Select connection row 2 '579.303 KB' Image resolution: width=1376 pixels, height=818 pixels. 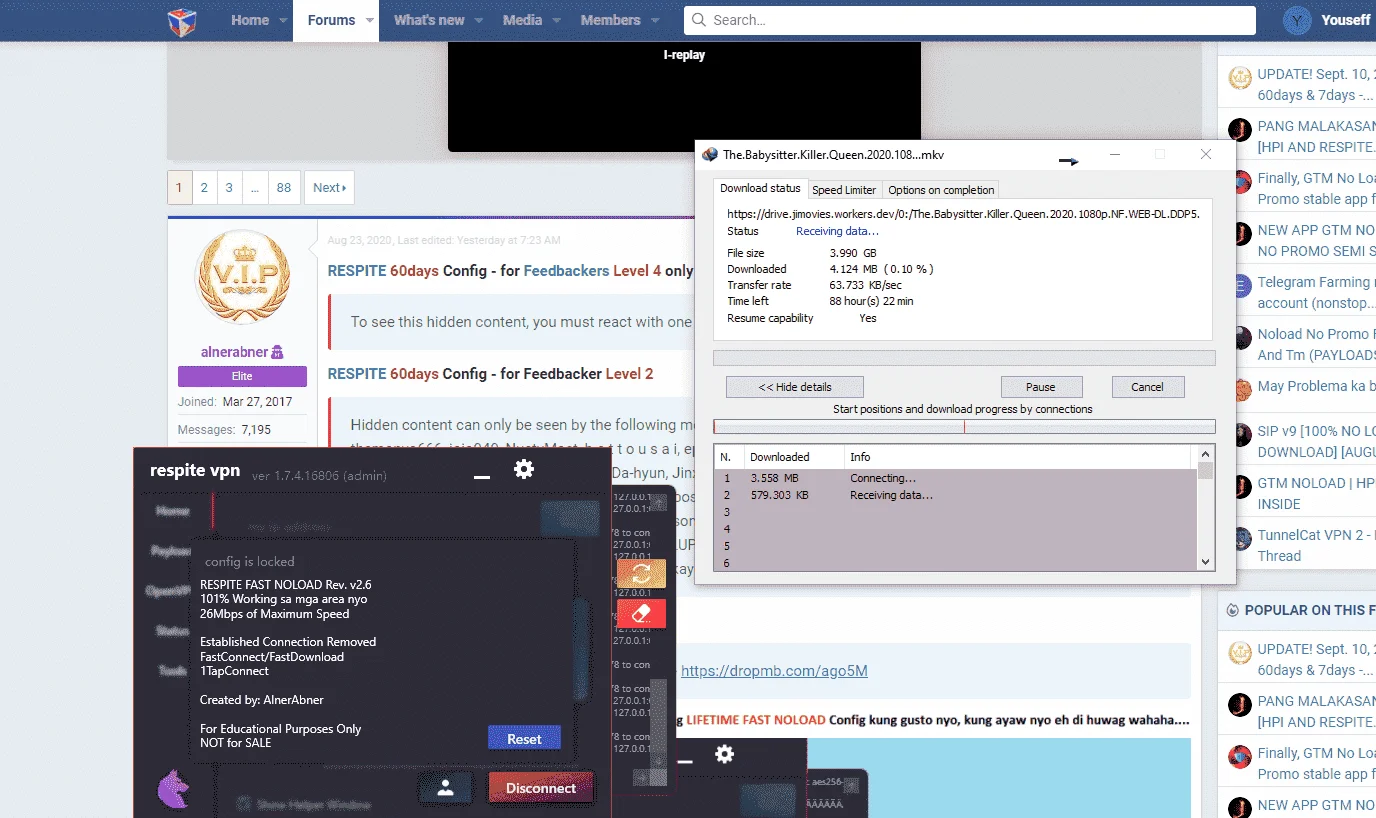[x=955, y=495]
